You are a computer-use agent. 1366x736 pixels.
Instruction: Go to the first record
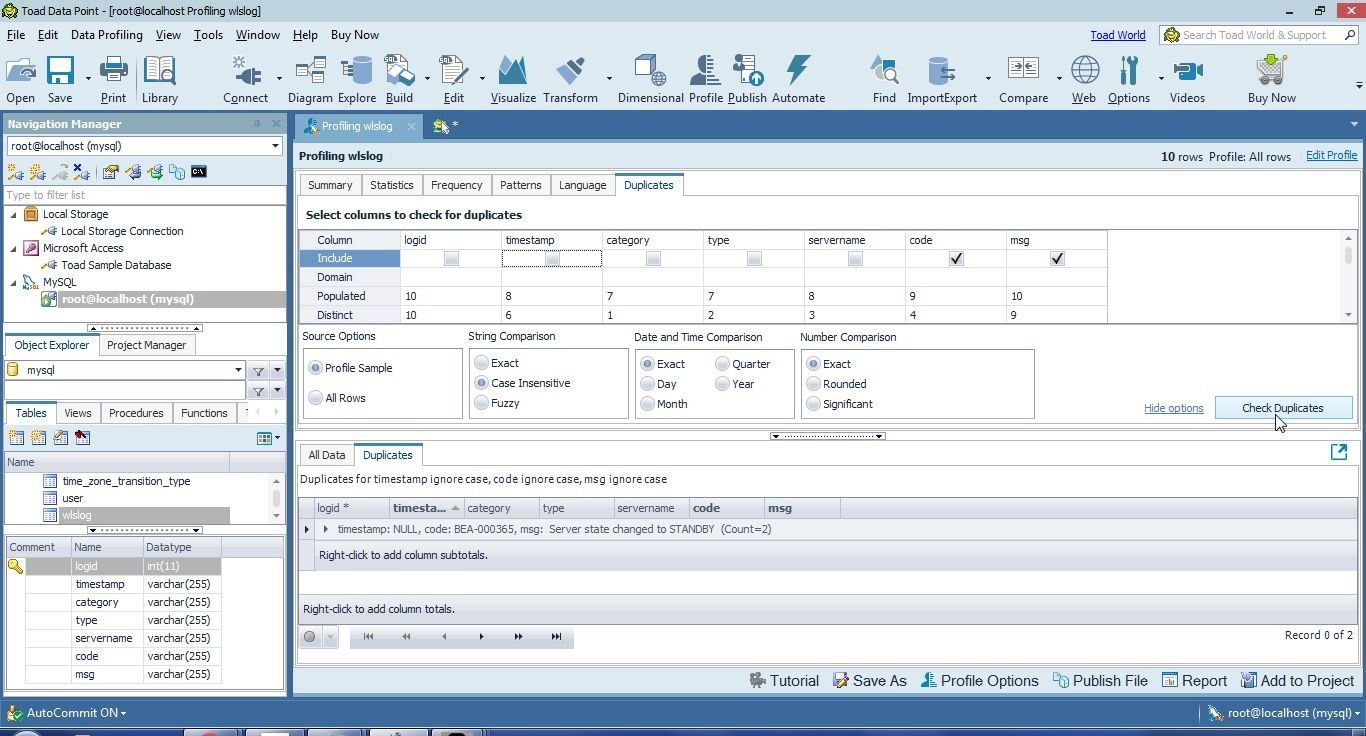(368, 636)
